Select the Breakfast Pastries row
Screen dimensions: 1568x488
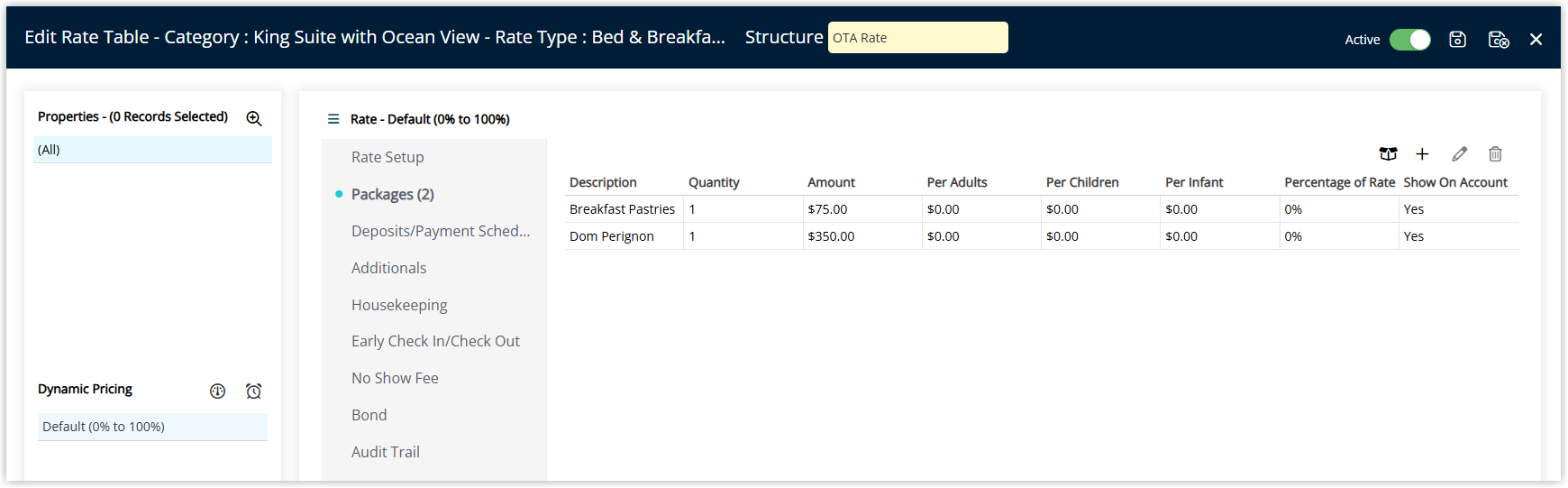(x=1041, y=209)
